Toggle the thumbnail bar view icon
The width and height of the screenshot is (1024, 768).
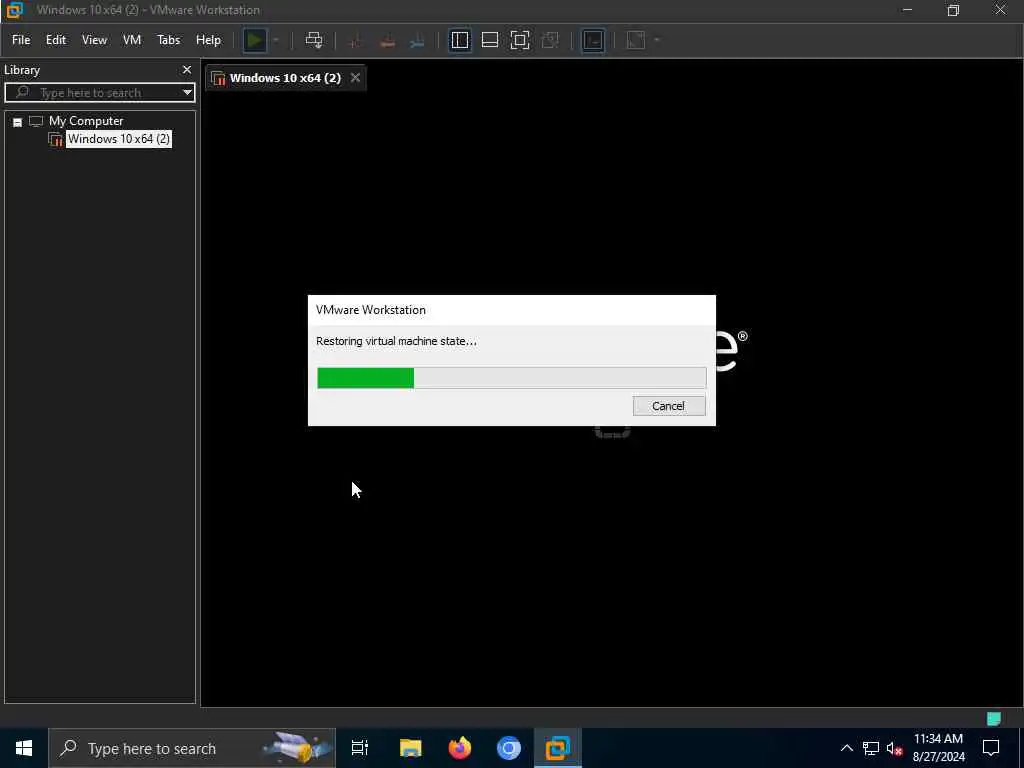tap(490, 40)
